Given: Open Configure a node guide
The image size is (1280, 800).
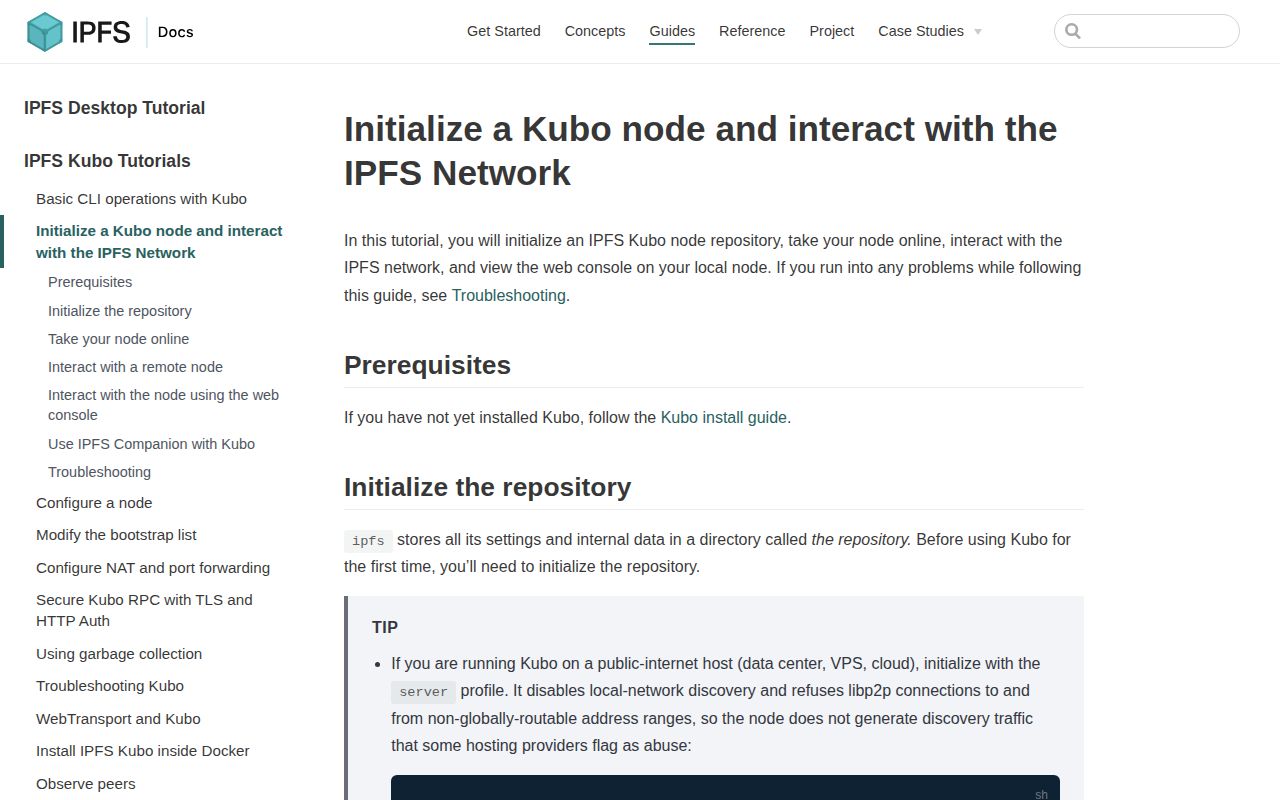Looking at the screenshot, I should pyautogui.click(x=94, y=503).
